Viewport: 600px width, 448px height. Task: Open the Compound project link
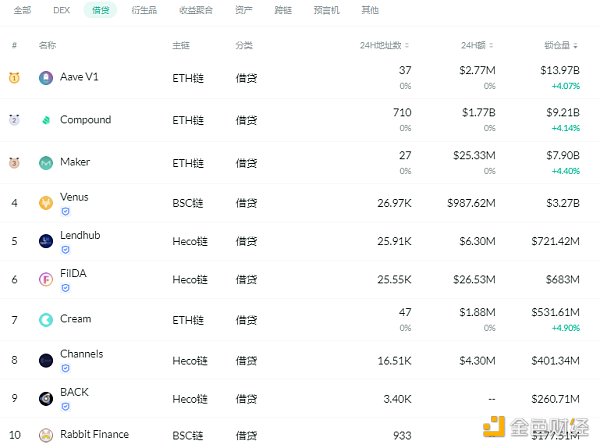coord(85,120)
